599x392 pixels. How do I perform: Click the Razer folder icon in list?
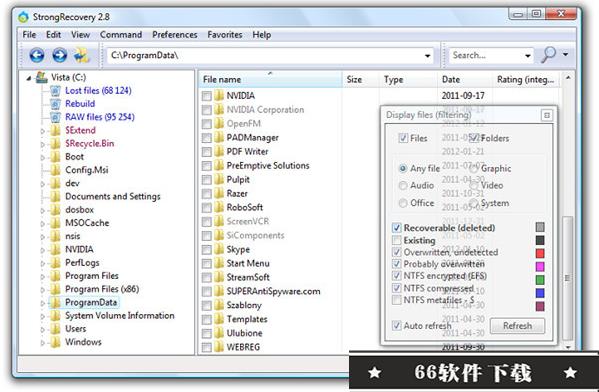219,194
